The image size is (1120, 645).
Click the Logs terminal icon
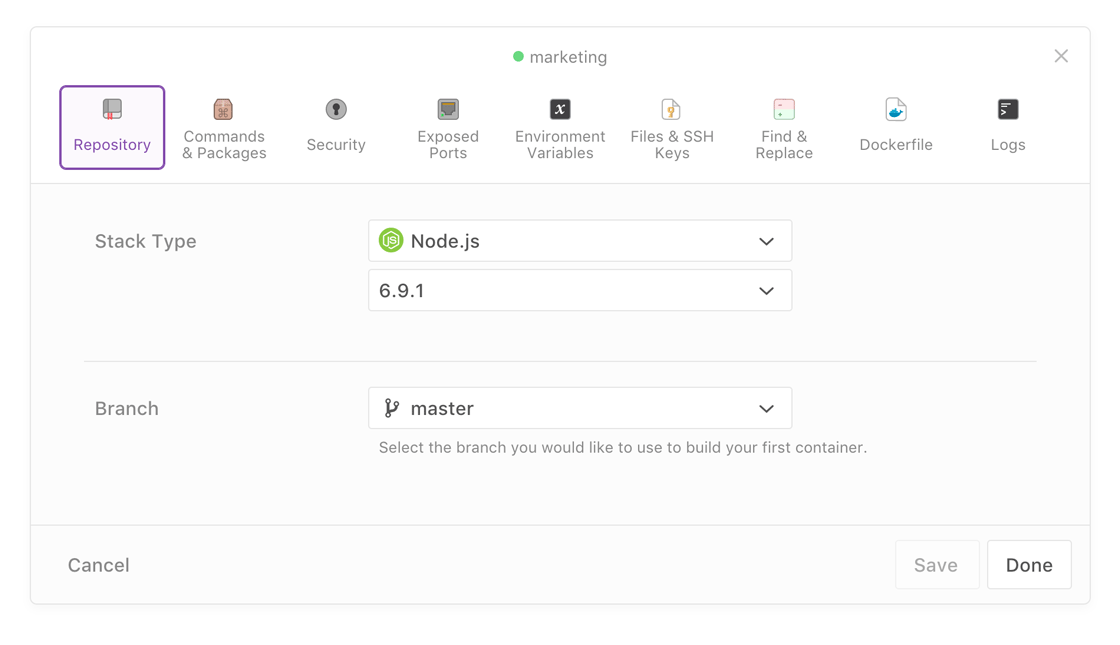1008,109
